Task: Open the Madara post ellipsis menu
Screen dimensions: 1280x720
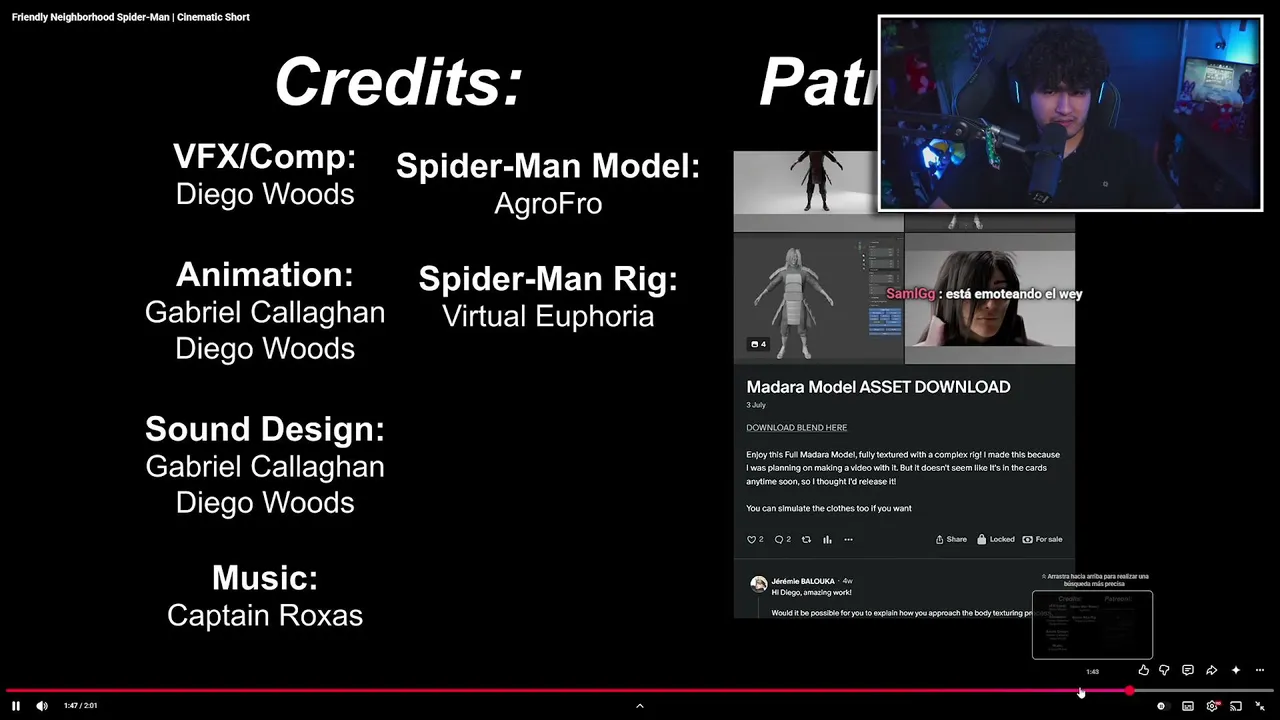Action: click(848, 540)
